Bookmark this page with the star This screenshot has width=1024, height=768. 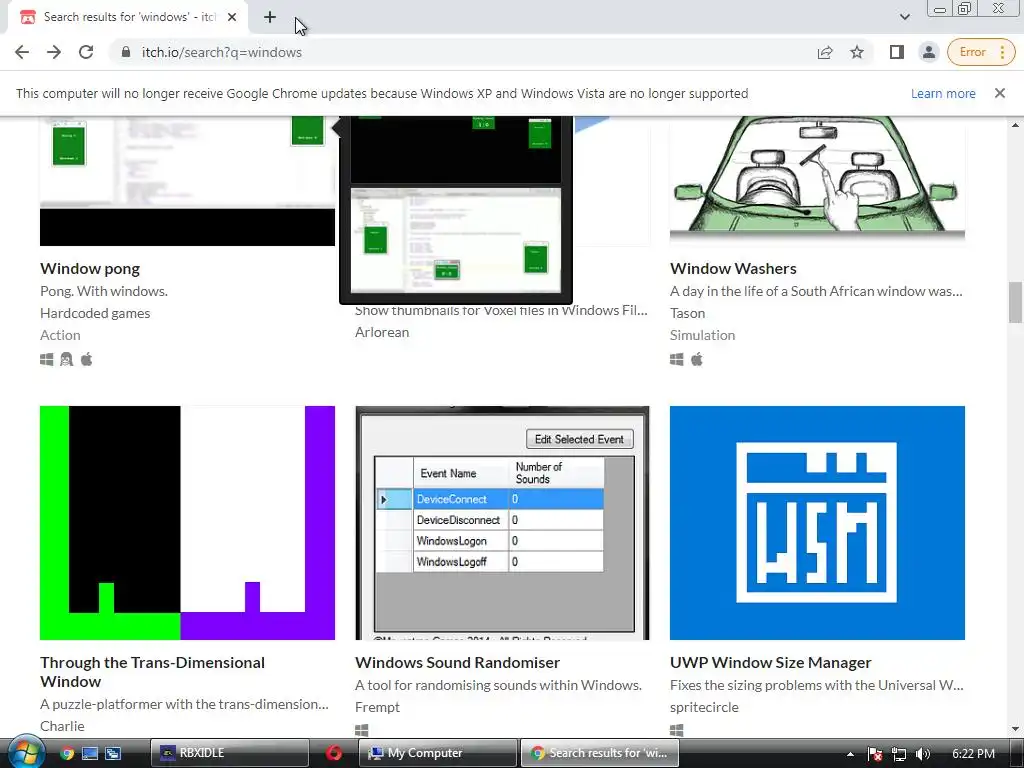(x=857, y=52)
